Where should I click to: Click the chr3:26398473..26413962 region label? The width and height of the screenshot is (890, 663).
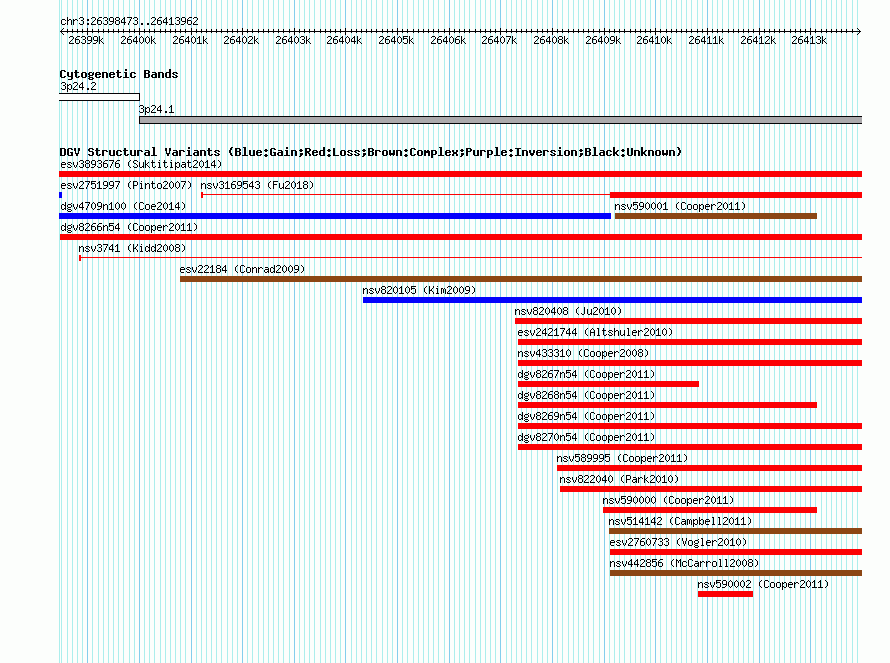tap(129, 21)
